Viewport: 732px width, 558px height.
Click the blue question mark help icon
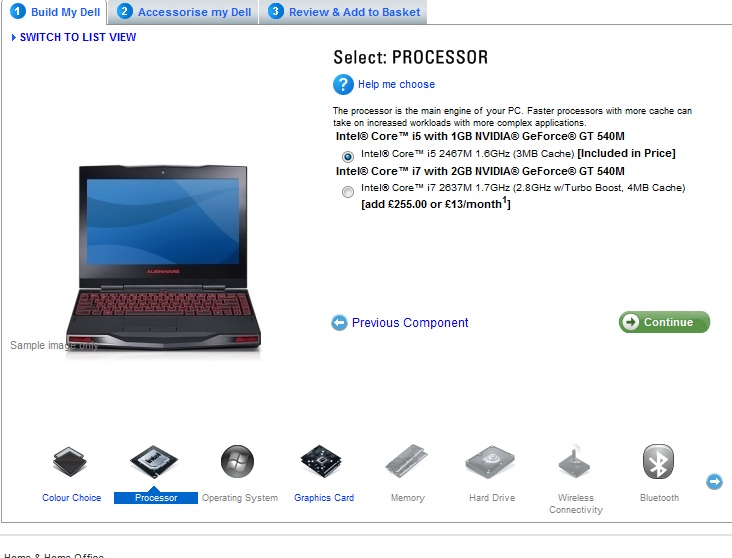click(343, 85)
